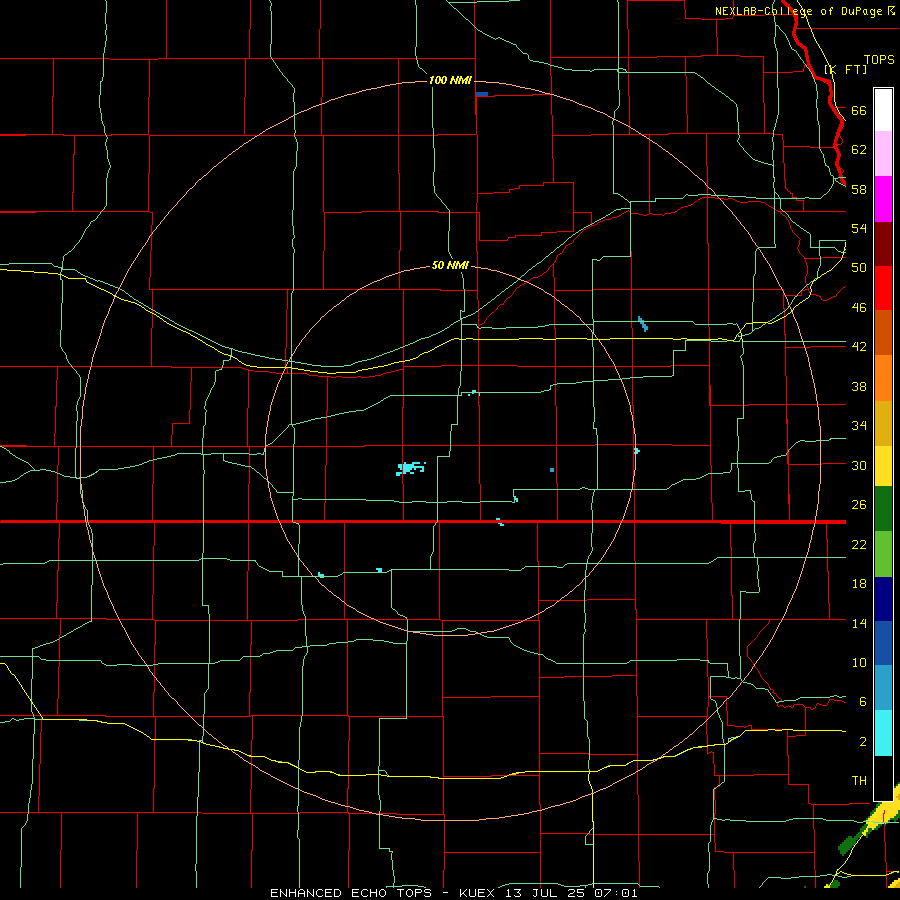Viewport: 900px width, 900px height.
Task: Click the legend value 62
Action: [x=859, y=149]
